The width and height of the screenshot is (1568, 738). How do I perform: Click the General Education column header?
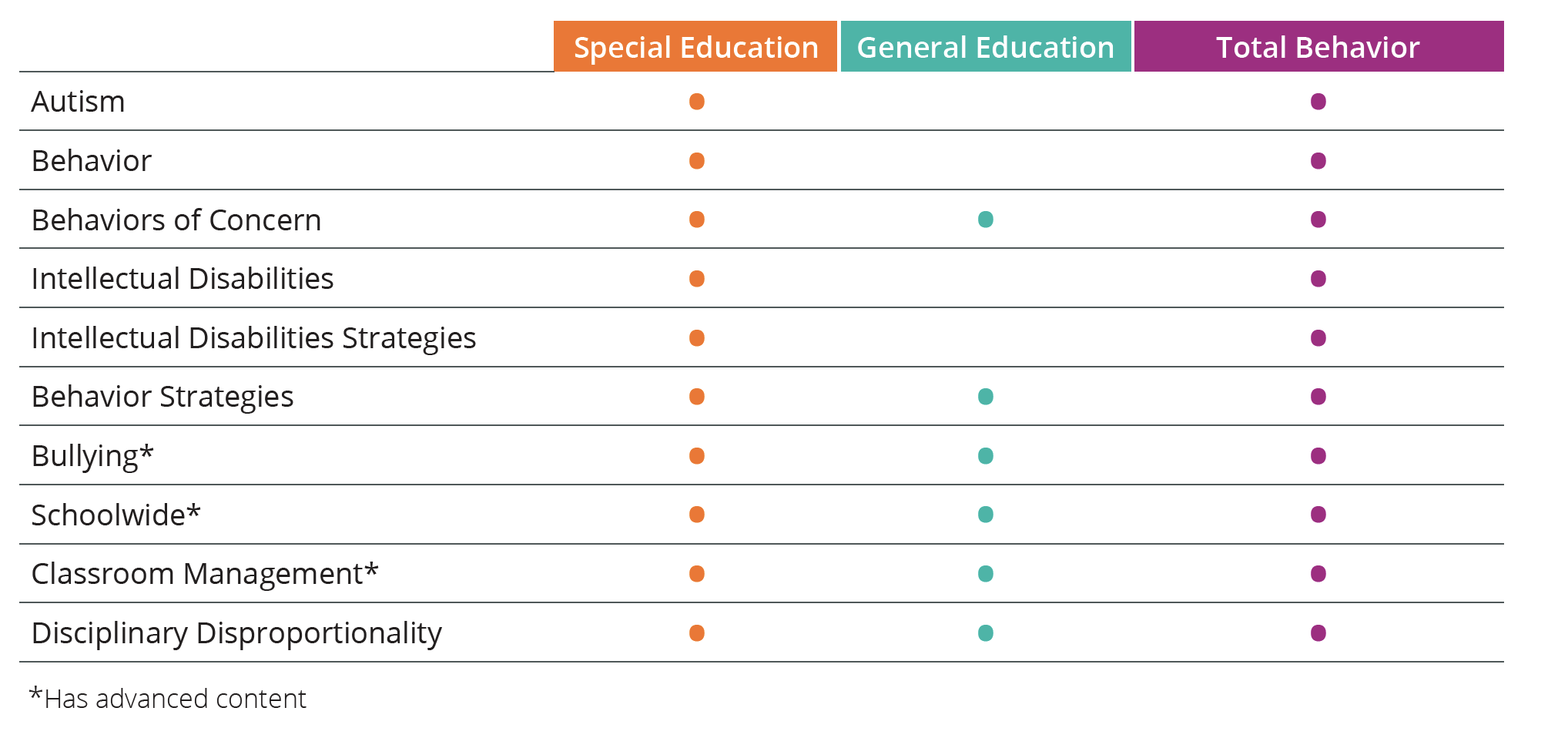click(985, 47)
